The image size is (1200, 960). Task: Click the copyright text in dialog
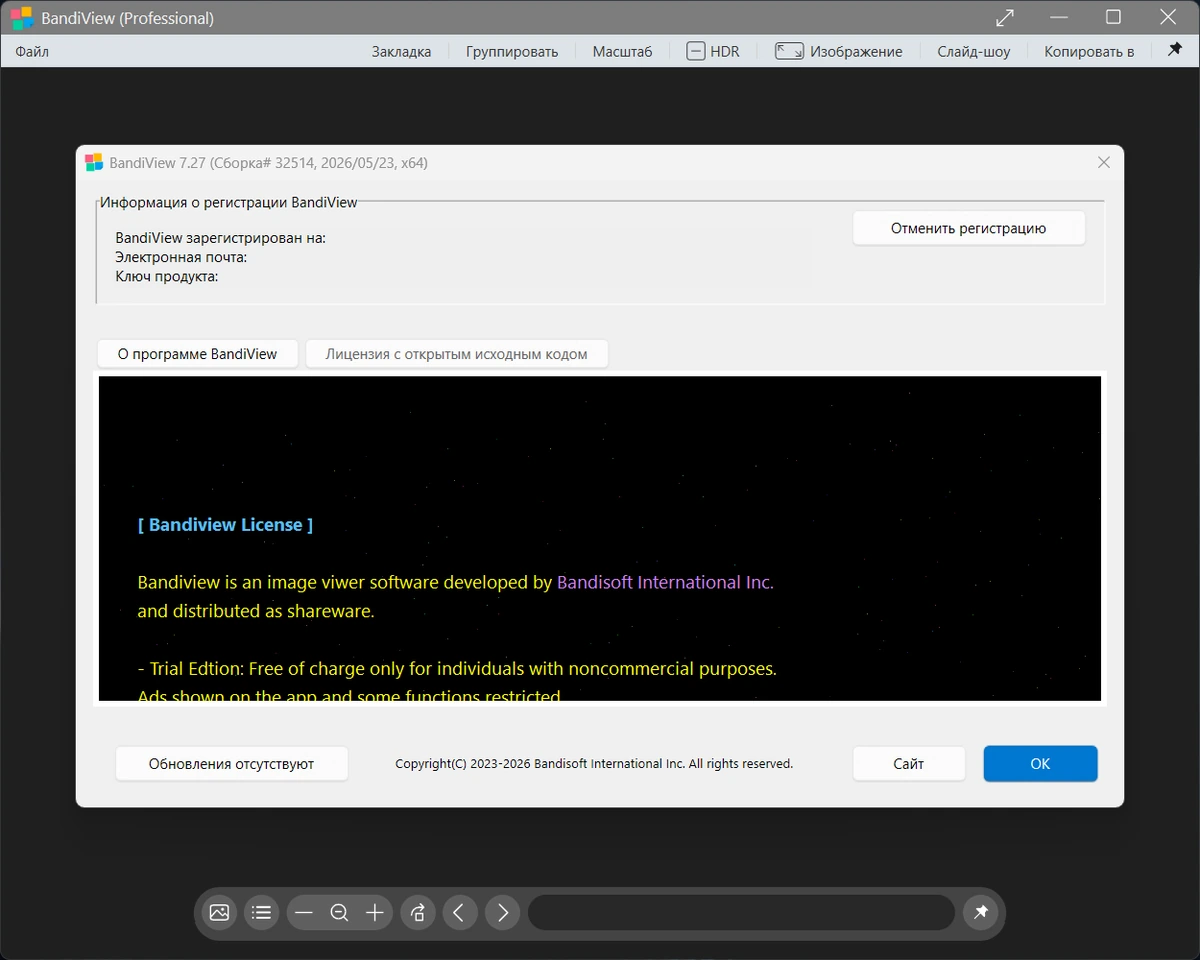pos(594,764)
